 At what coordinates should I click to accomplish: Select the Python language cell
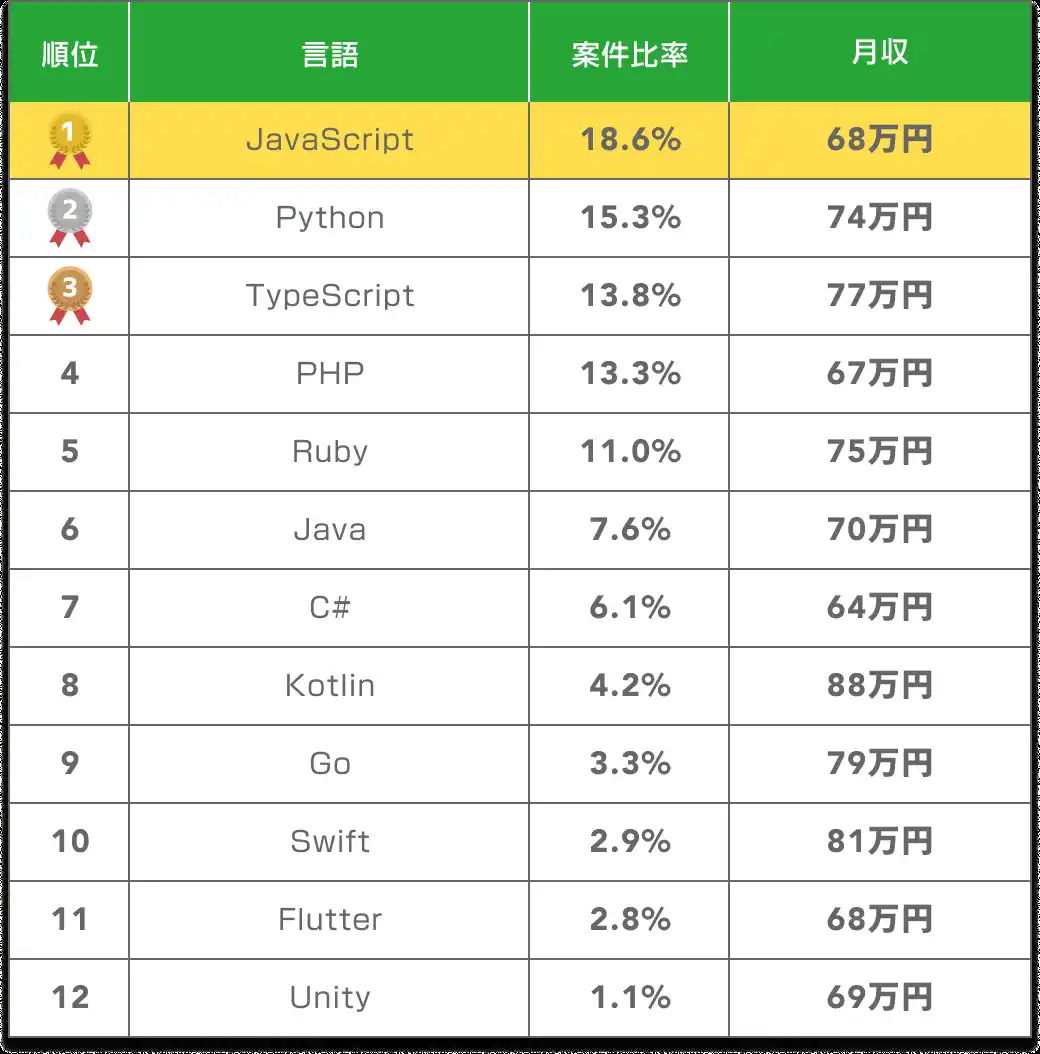(x=329, y=218)
